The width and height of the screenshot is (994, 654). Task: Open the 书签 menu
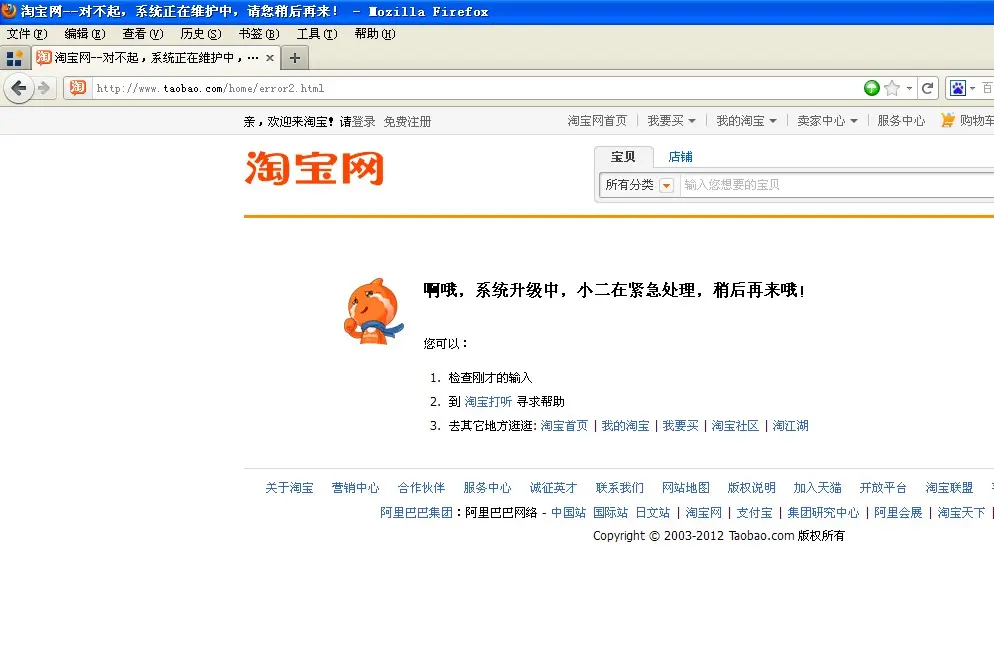pyautogui.click(x=259, y=34)
